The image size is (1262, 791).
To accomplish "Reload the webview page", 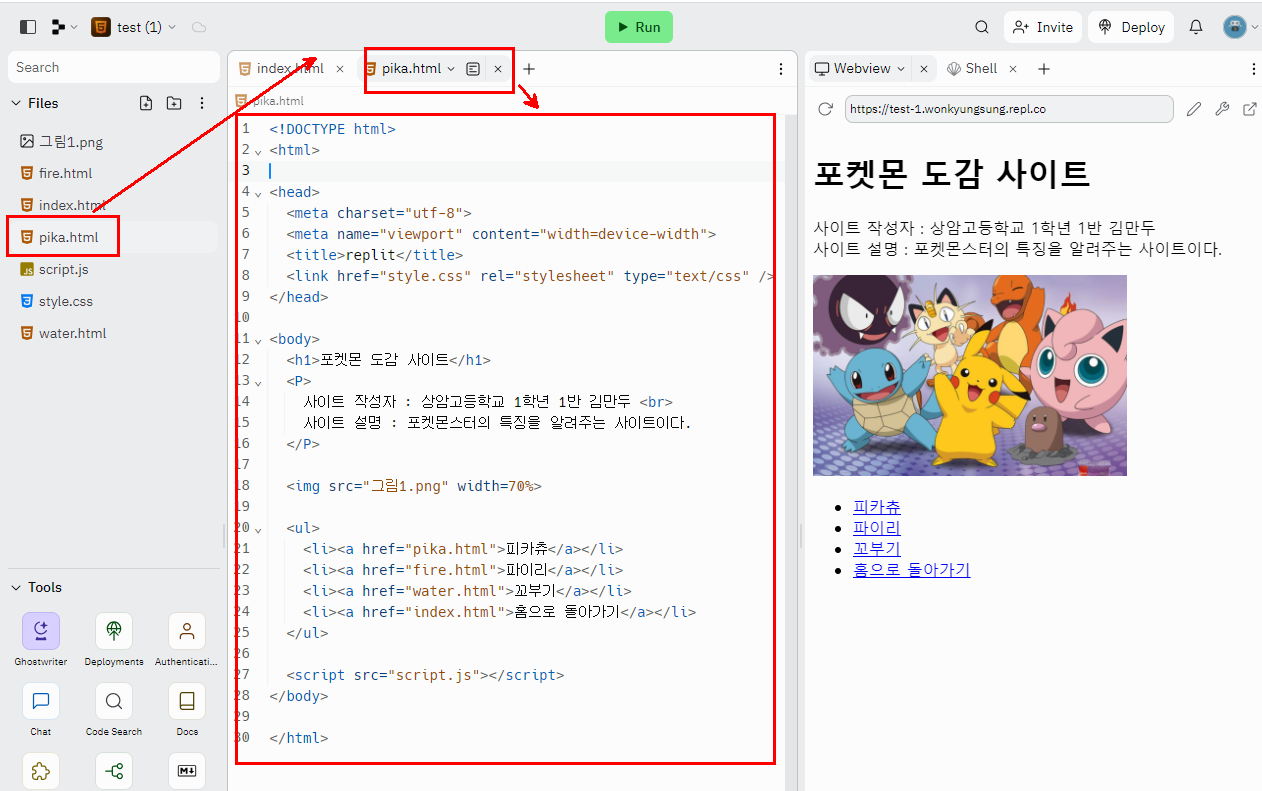I will (x=825, y=109).
